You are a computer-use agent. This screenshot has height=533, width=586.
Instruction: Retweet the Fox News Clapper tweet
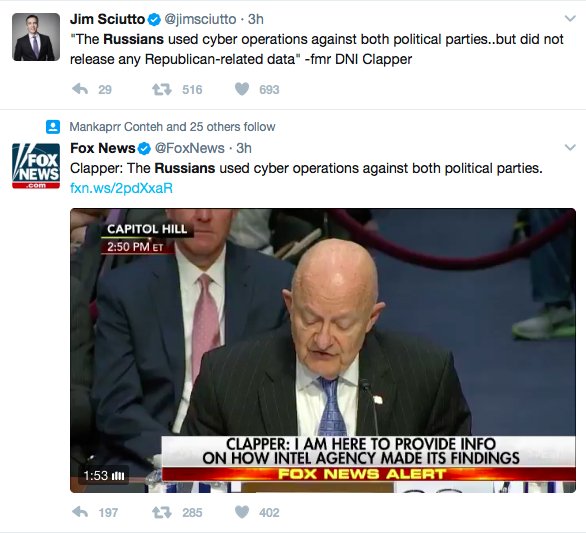click(x=162, y=512)
